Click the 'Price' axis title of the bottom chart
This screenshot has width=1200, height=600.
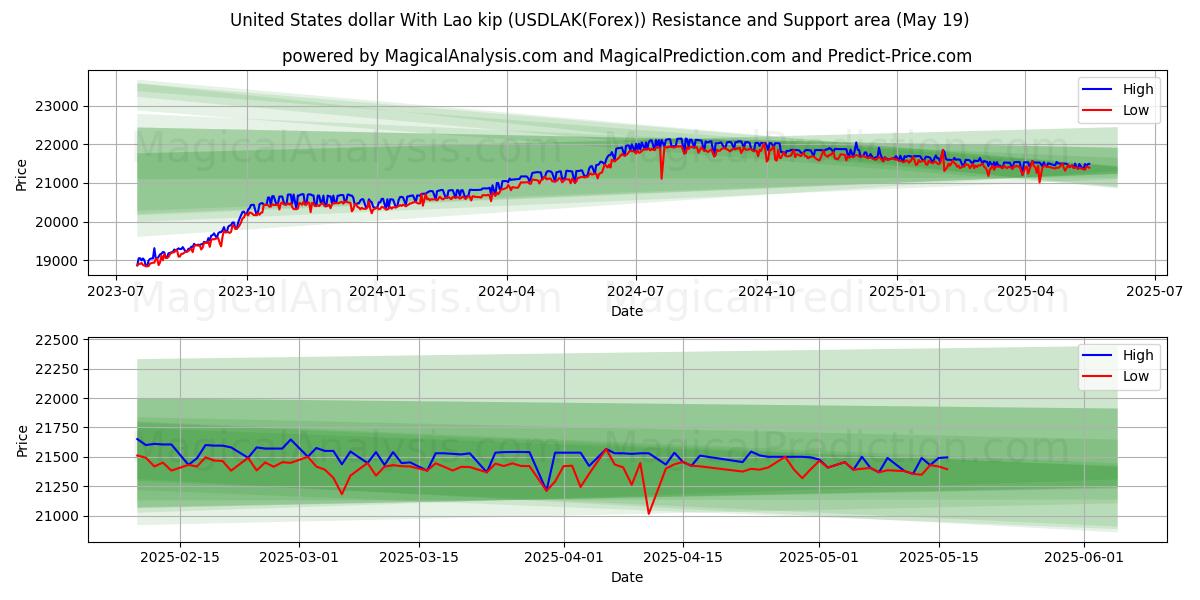click(x=22, y=440)
